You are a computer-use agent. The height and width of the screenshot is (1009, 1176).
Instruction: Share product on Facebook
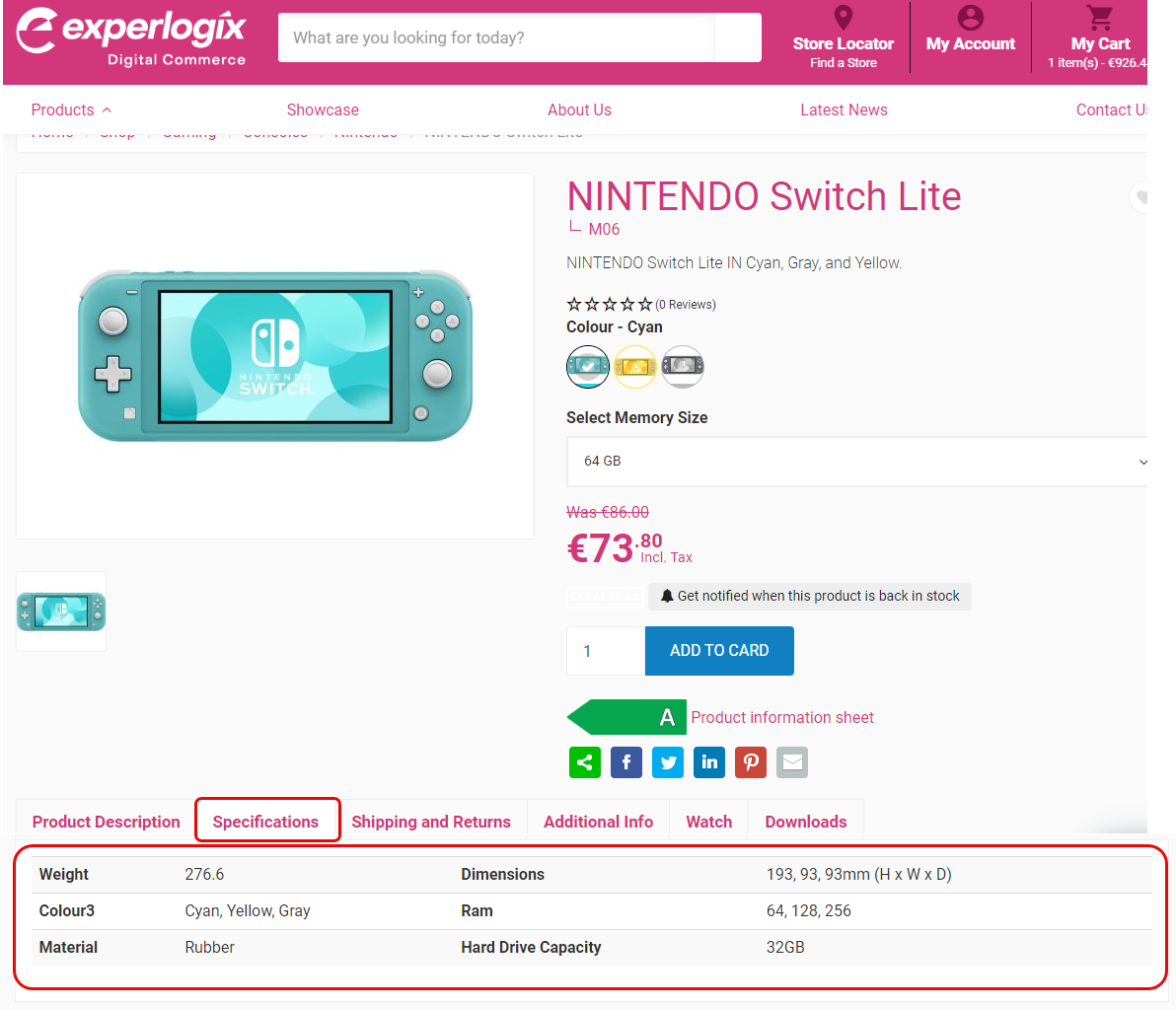[626, 762]
